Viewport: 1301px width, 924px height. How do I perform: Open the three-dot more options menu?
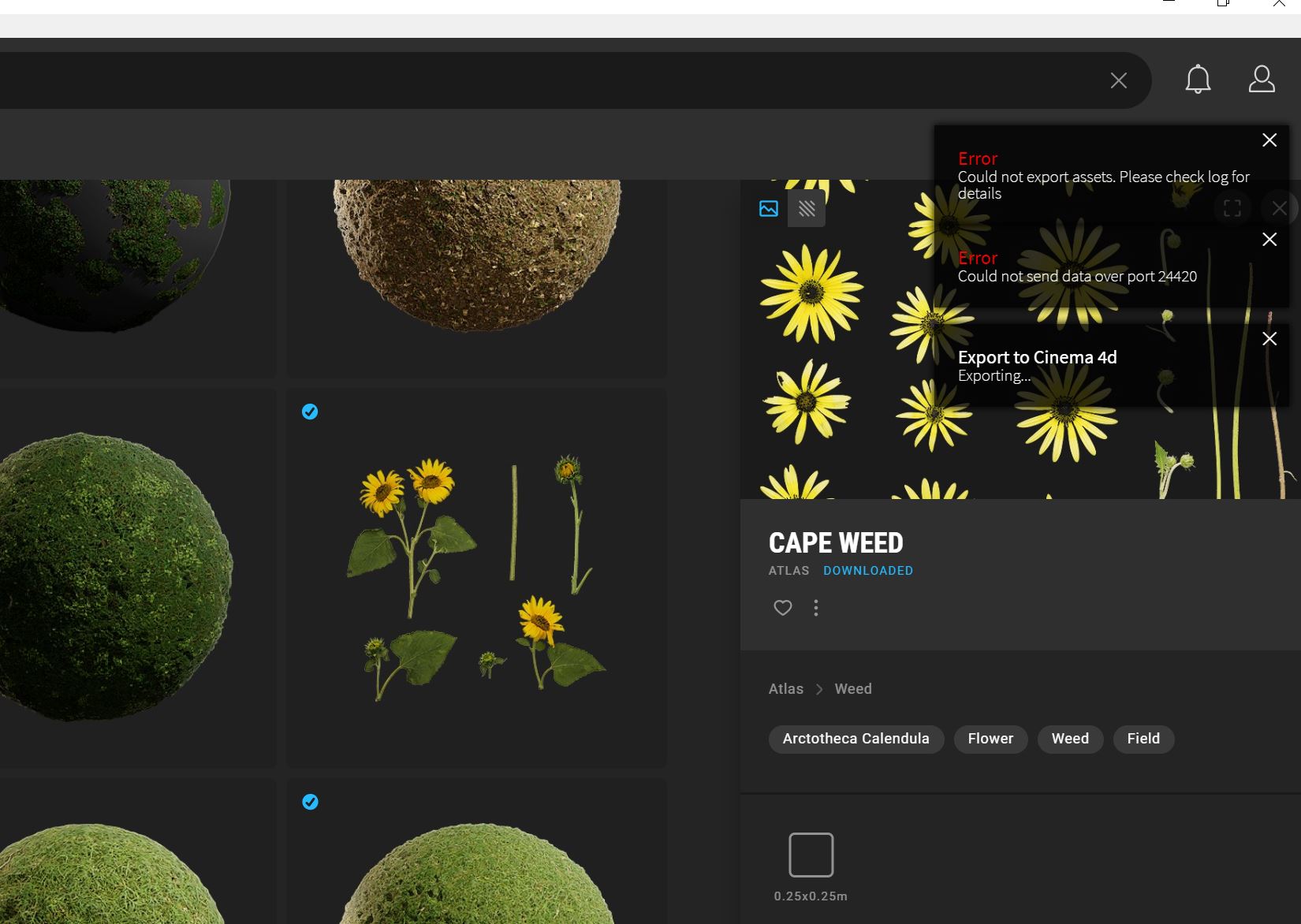click(x=816, y=608)
